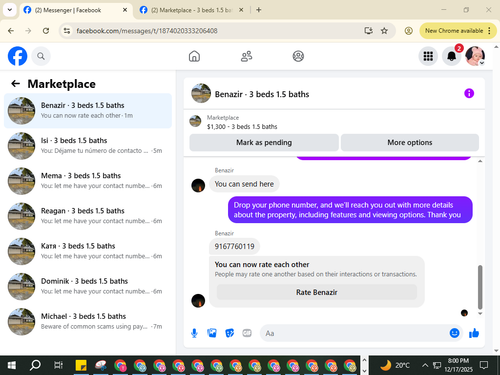Click the phone number message 9167760119
The image size is (500, 375).
coord(234,246)
